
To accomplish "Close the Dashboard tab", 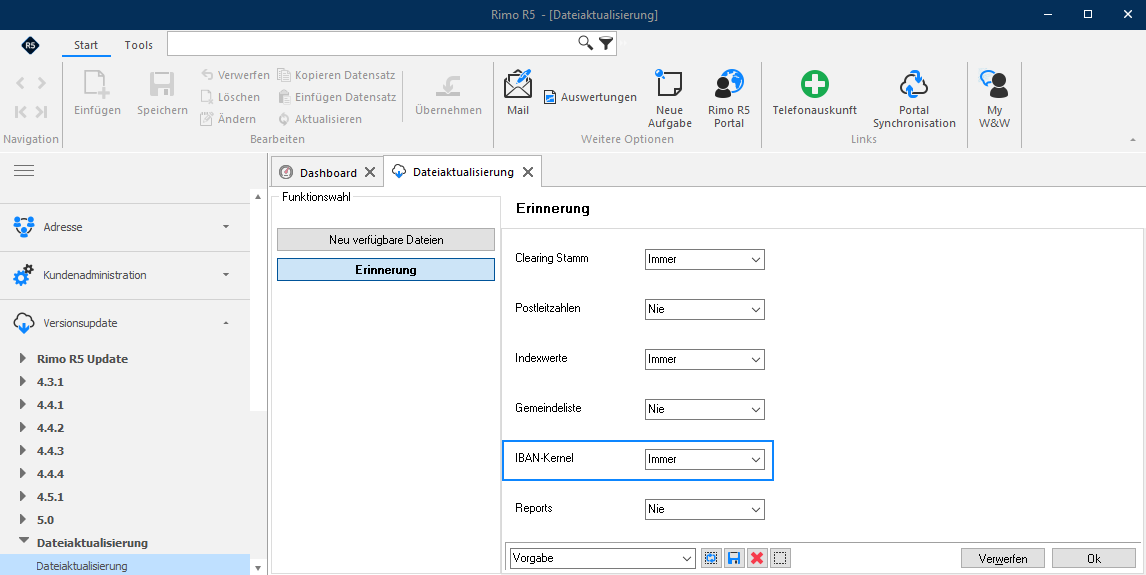I will pyautogui.click(x=370, y=172).
